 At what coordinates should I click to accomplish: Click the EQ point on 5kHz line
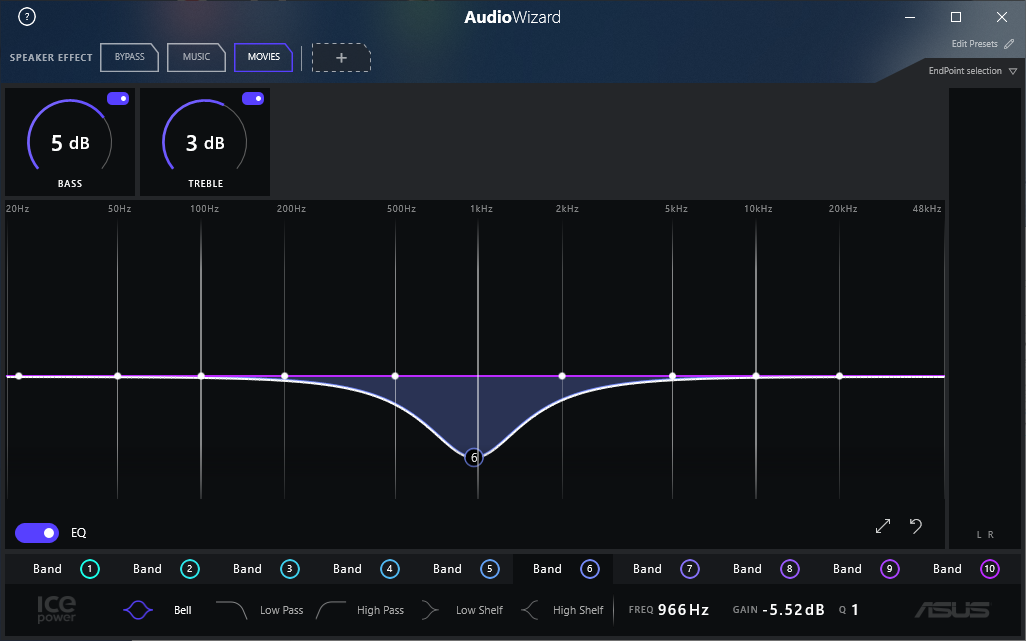(673, 376)
